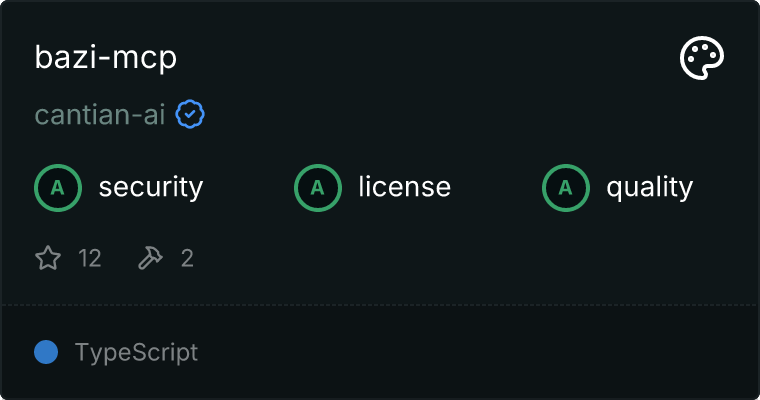Image resolution: width=760 pixels, height=400 pixels.
Task: Click the license grade A badge
Action: pyautogui.click(x=318, y=187)
